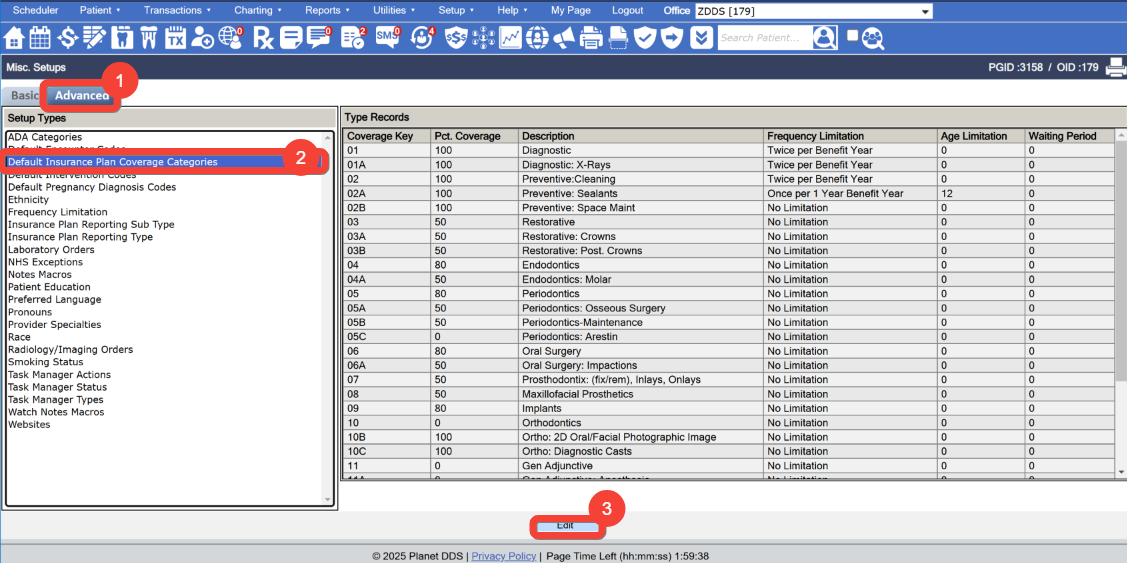Open the chat messages icon
The width and height of the screenshot is (1127, 563).
[x=318, y=37]
